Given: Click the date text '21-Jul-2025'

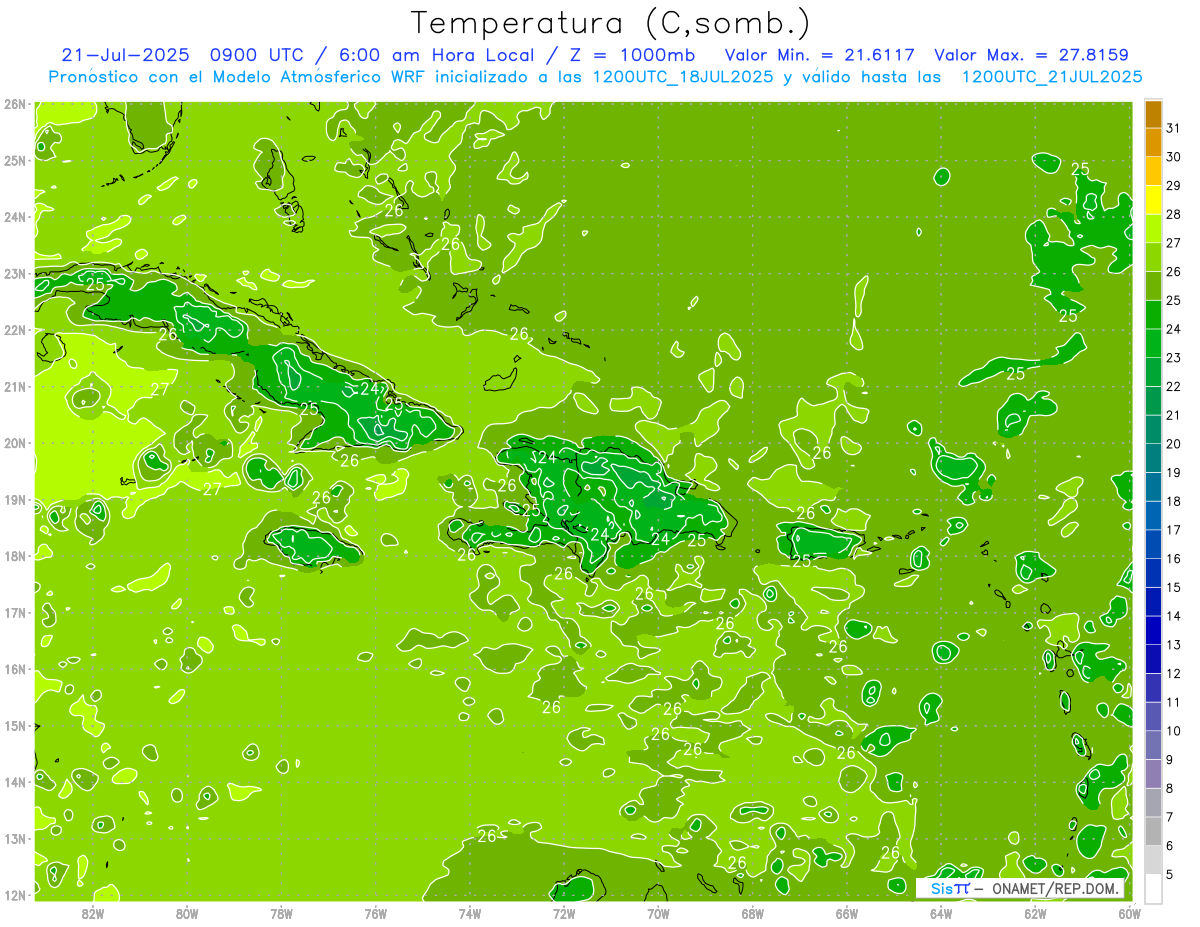Looking at the screenshot, I should pyautogui.click(x=127, y=55).
